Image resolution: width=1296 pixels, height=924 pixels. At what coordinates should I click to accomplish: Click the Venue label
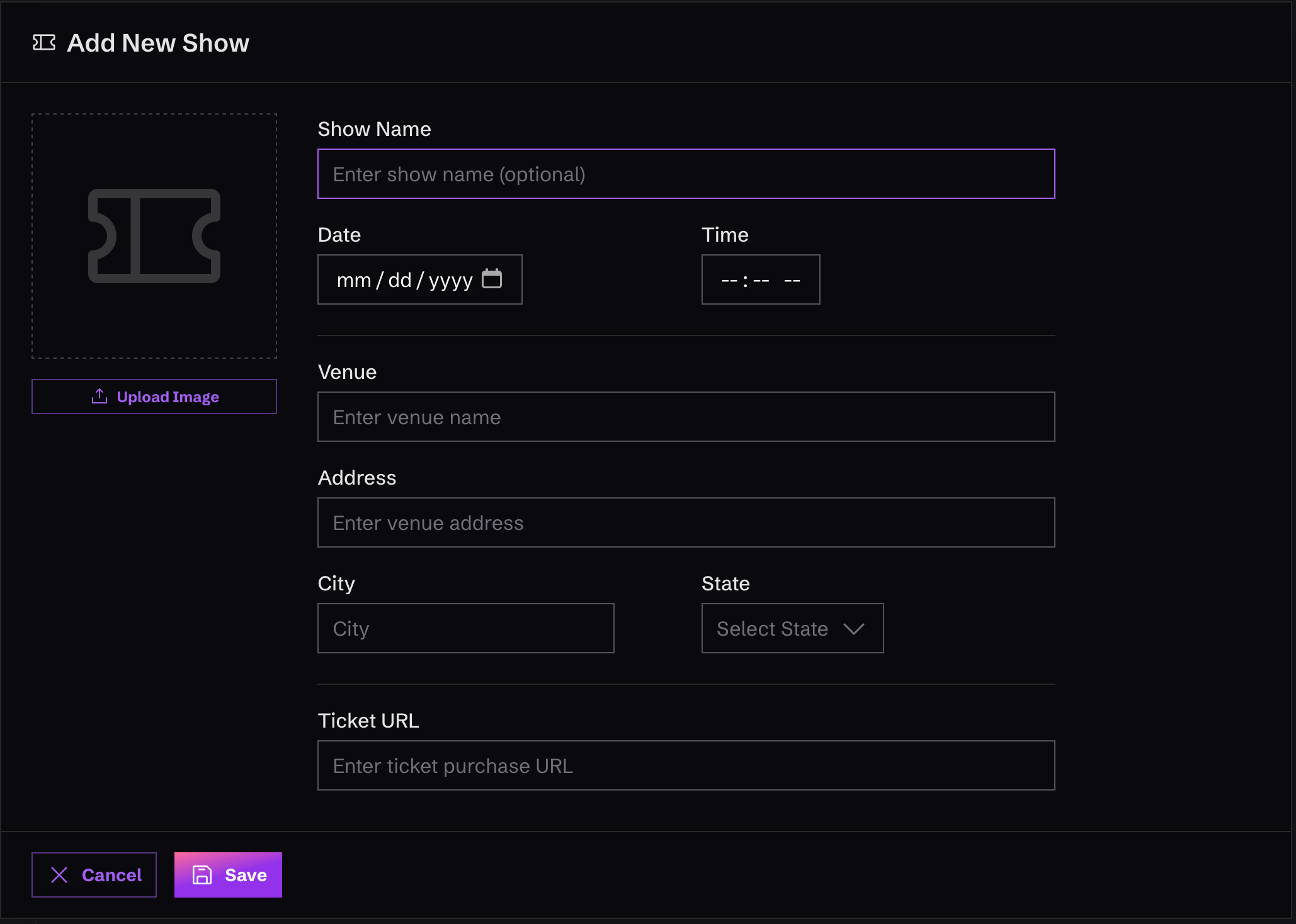click(x=348, y=372)
